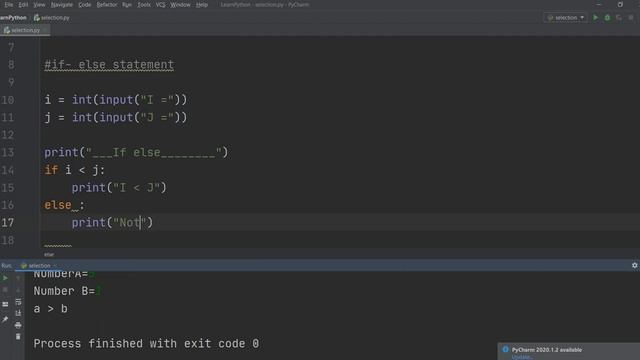
Task: Click Run with Coverage icon in top toolbar
Action: coord(619,18)
